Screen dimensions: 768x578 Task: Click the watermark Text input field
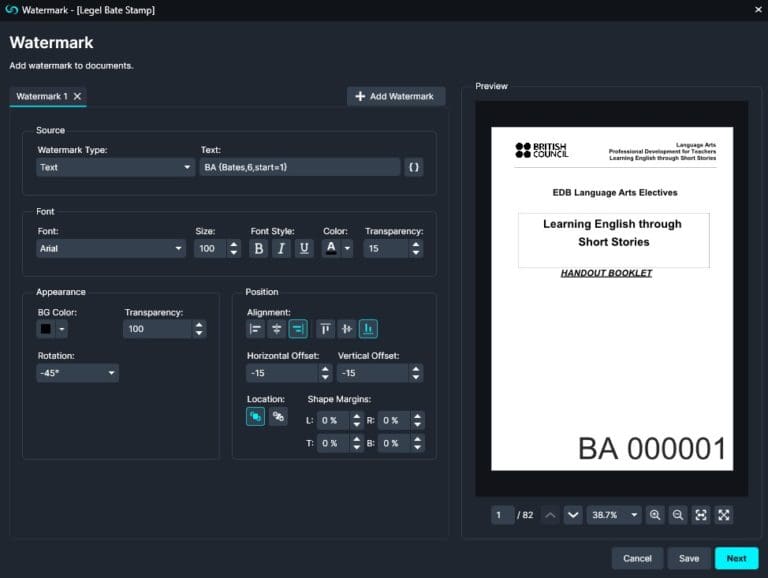click(300, 168)
